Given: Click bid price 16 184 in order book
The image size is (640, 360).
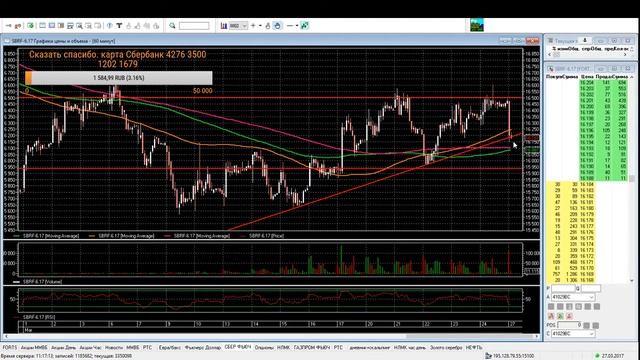Looking at the screenshot, I should (x=587, y=184).
